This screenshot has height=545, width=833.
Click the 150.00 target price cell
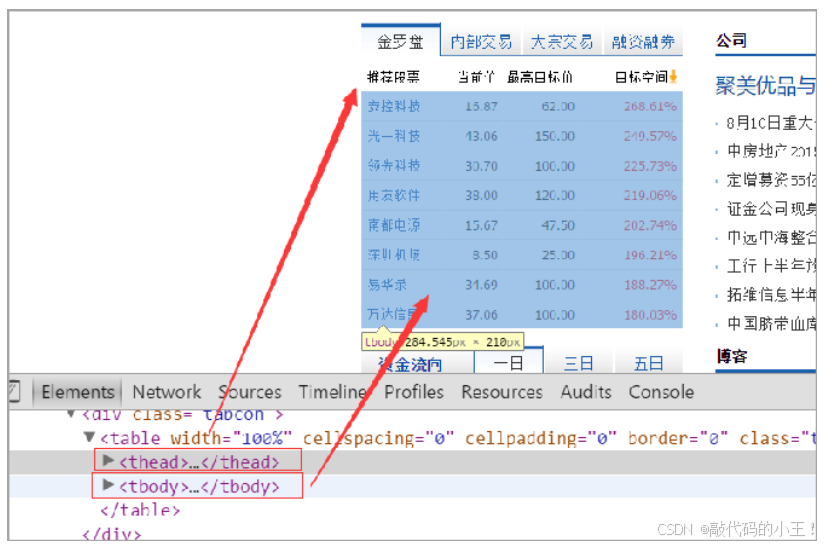pyautogui.click(x=555, y=136)
